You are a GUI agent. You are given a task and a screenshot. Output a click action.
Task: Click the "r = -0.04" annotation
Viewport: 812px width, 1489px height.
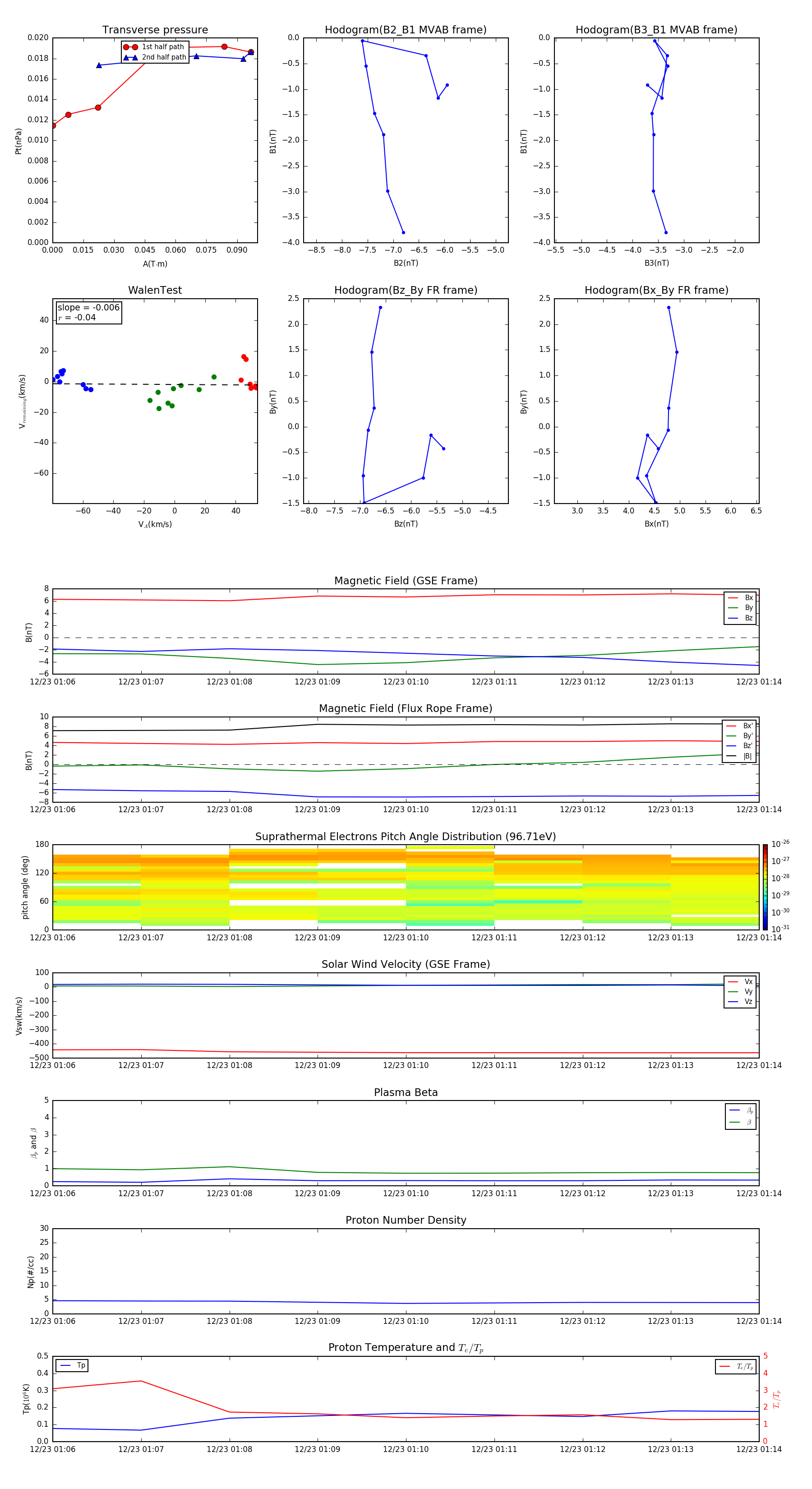(77, 317)
